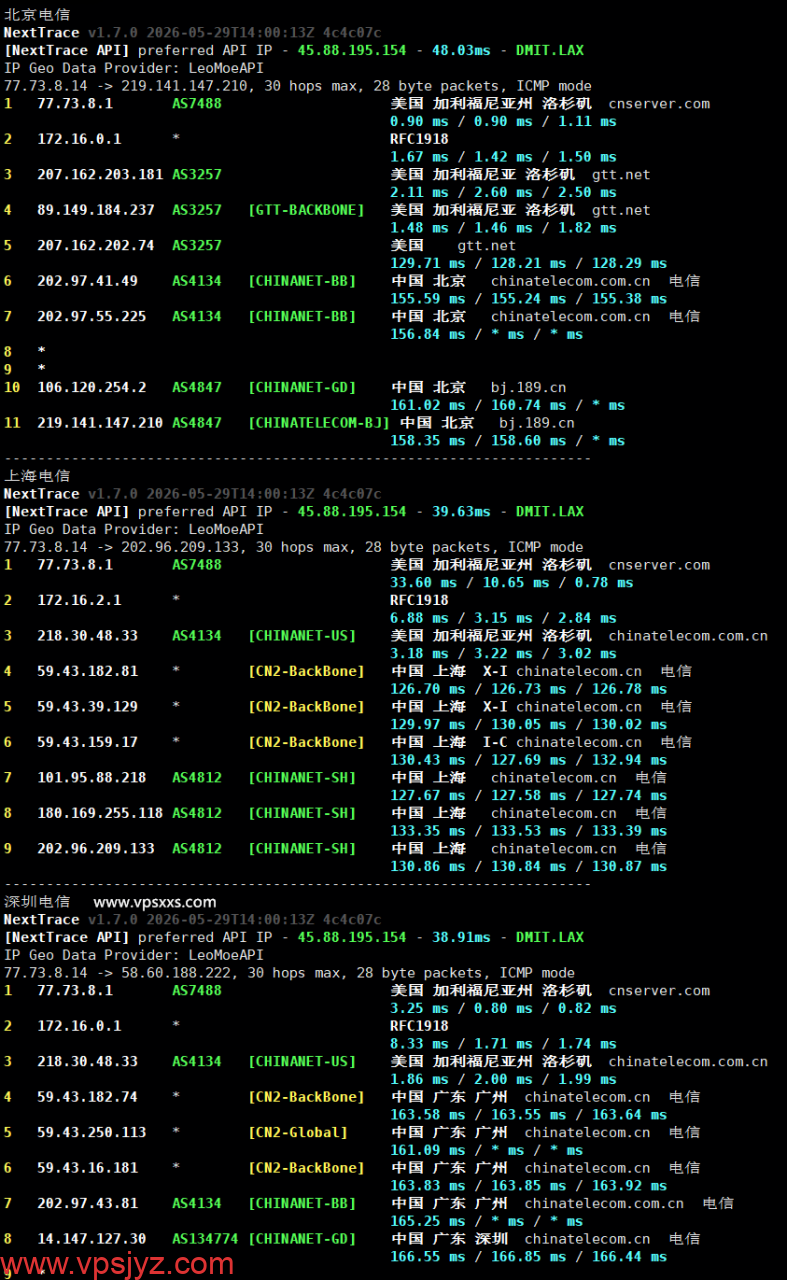Image resolution: width=787 pixels, height=1280 pixels.
Task: Select the 126.70 ms latency value
Action: point(428,689)
